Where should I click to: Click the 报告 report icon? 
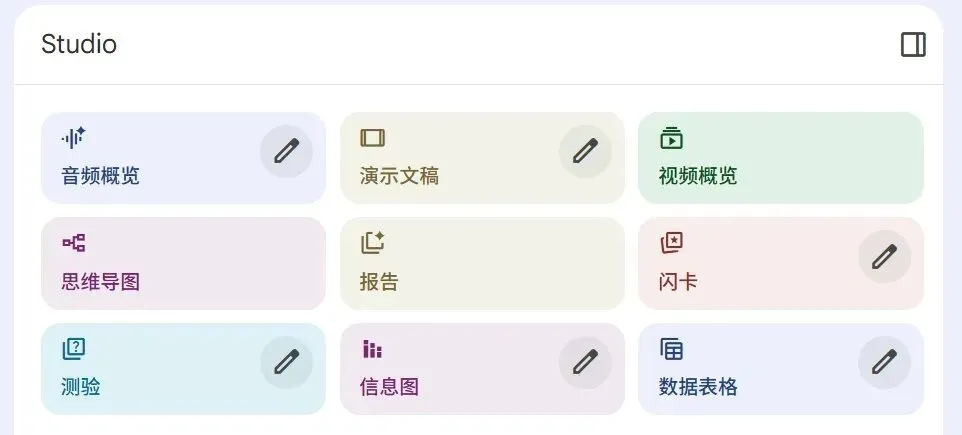point(372,243)
